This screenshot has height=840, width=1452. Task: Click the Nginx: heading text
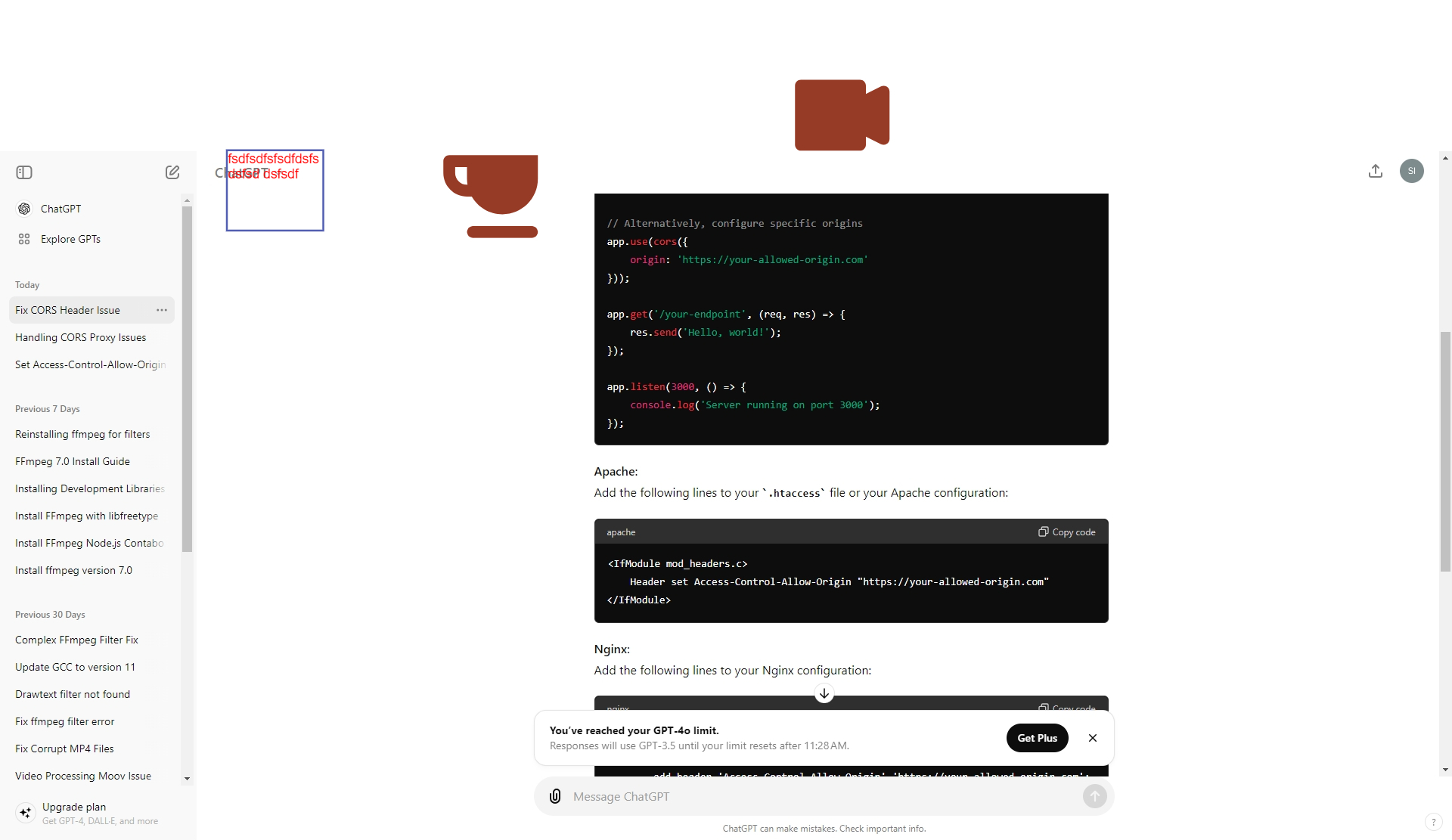pos(612,649)
